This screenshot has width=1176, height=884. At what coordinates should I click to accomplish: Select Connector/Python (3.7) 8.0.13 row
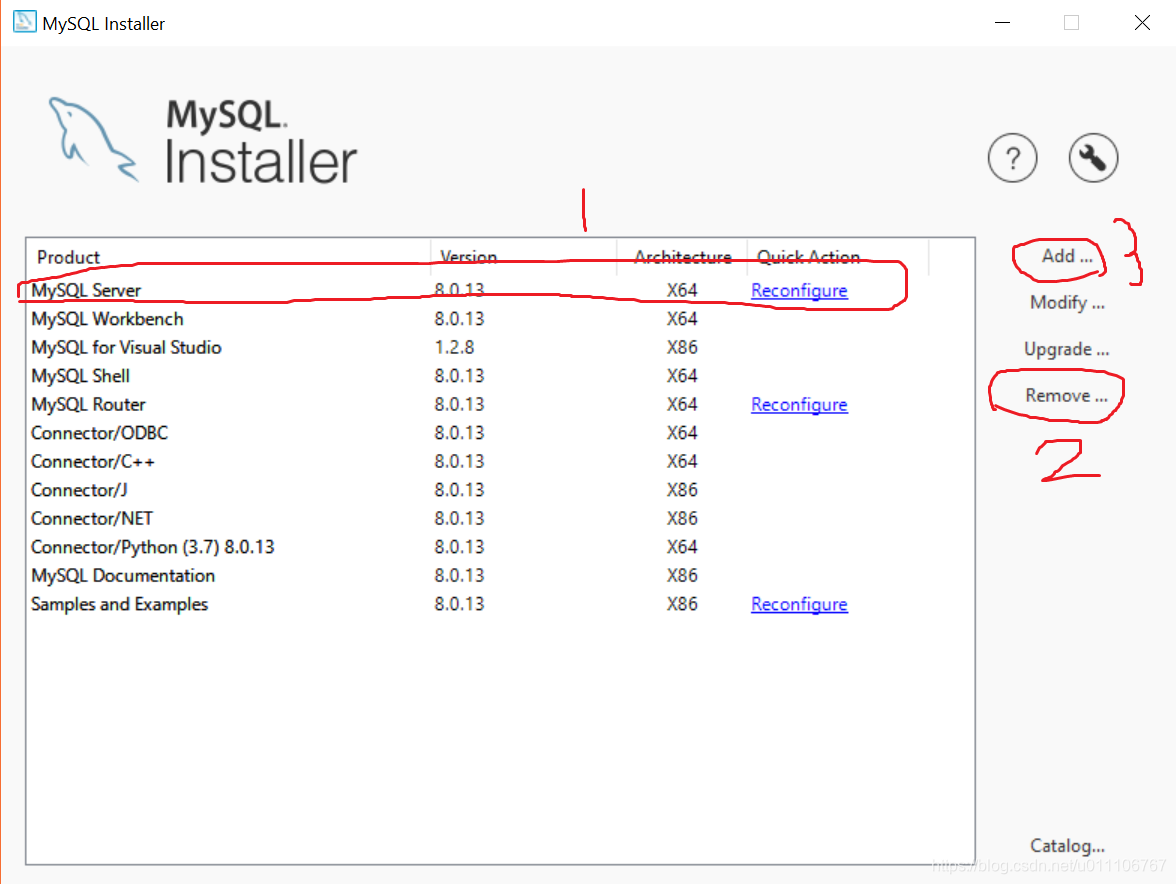[500, 547]
